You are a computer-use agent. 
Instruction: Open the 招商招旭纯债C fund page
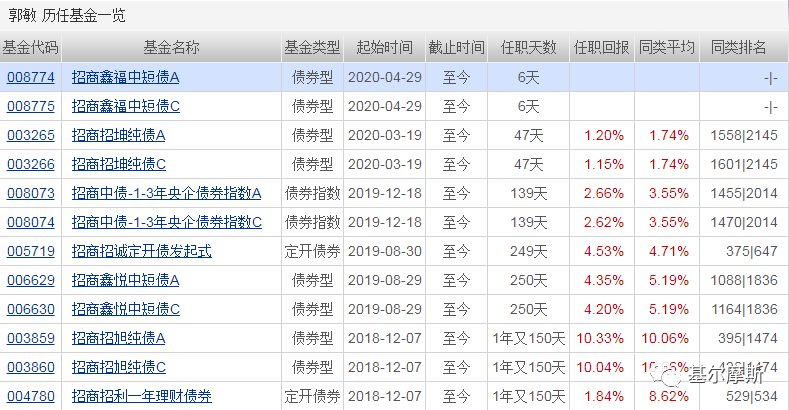118,367
